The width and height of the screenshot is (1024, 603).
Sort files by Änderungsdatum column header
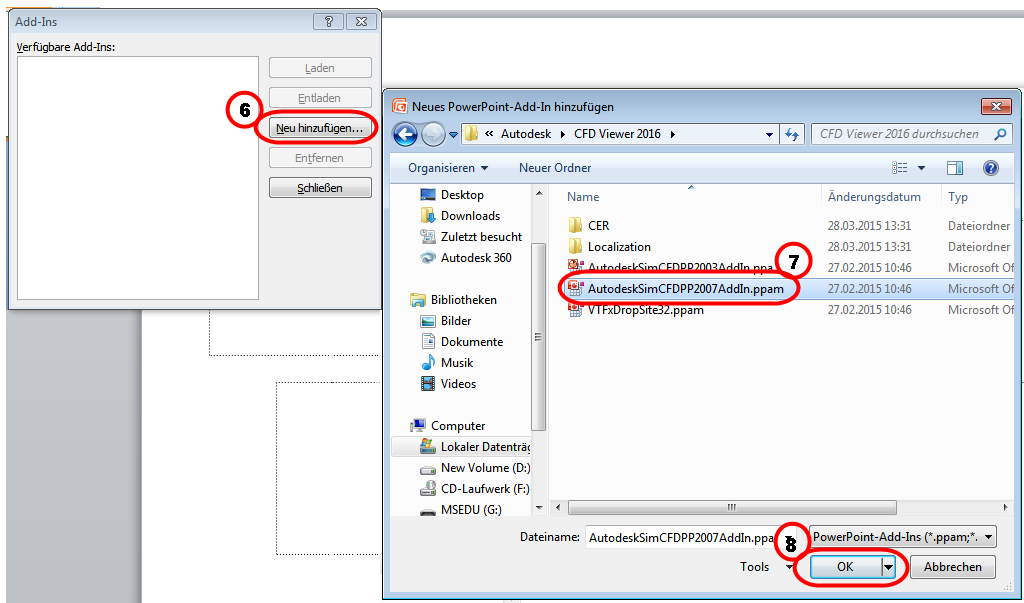pyautogui.click(x=874, y=197)
